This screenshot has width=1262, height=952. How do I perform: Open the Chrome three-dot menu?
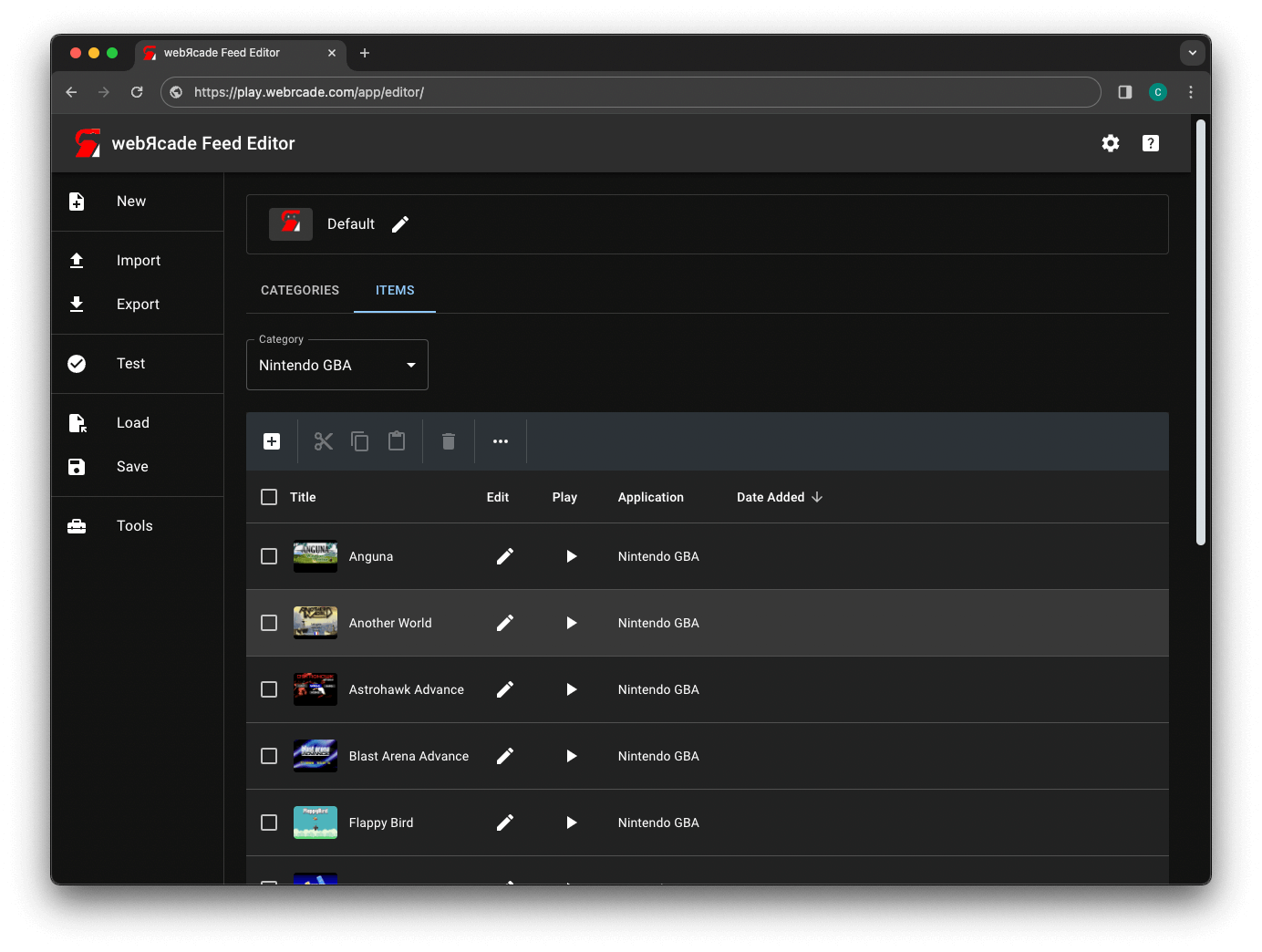(1191, 92)
